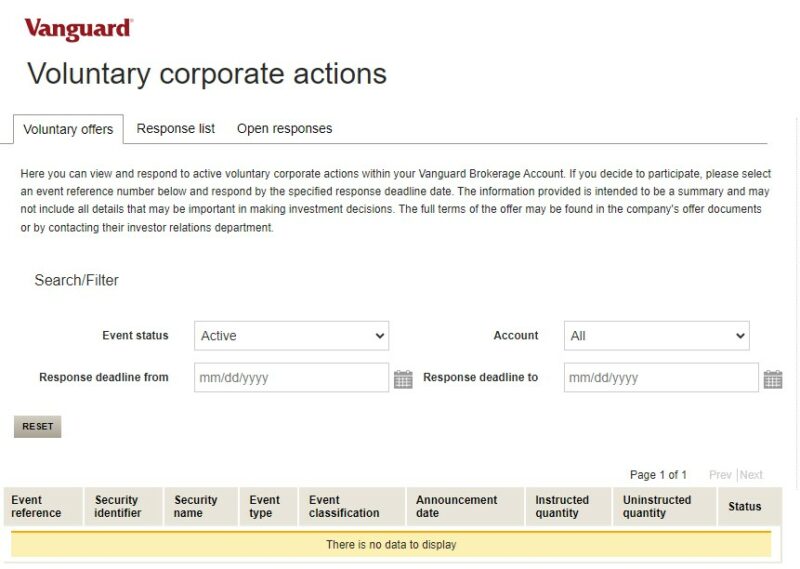Image resolution: width=800 pixels, height=569 pixels.
Task: Open calendar picker for Response deadline from
Action: point(403,379)
